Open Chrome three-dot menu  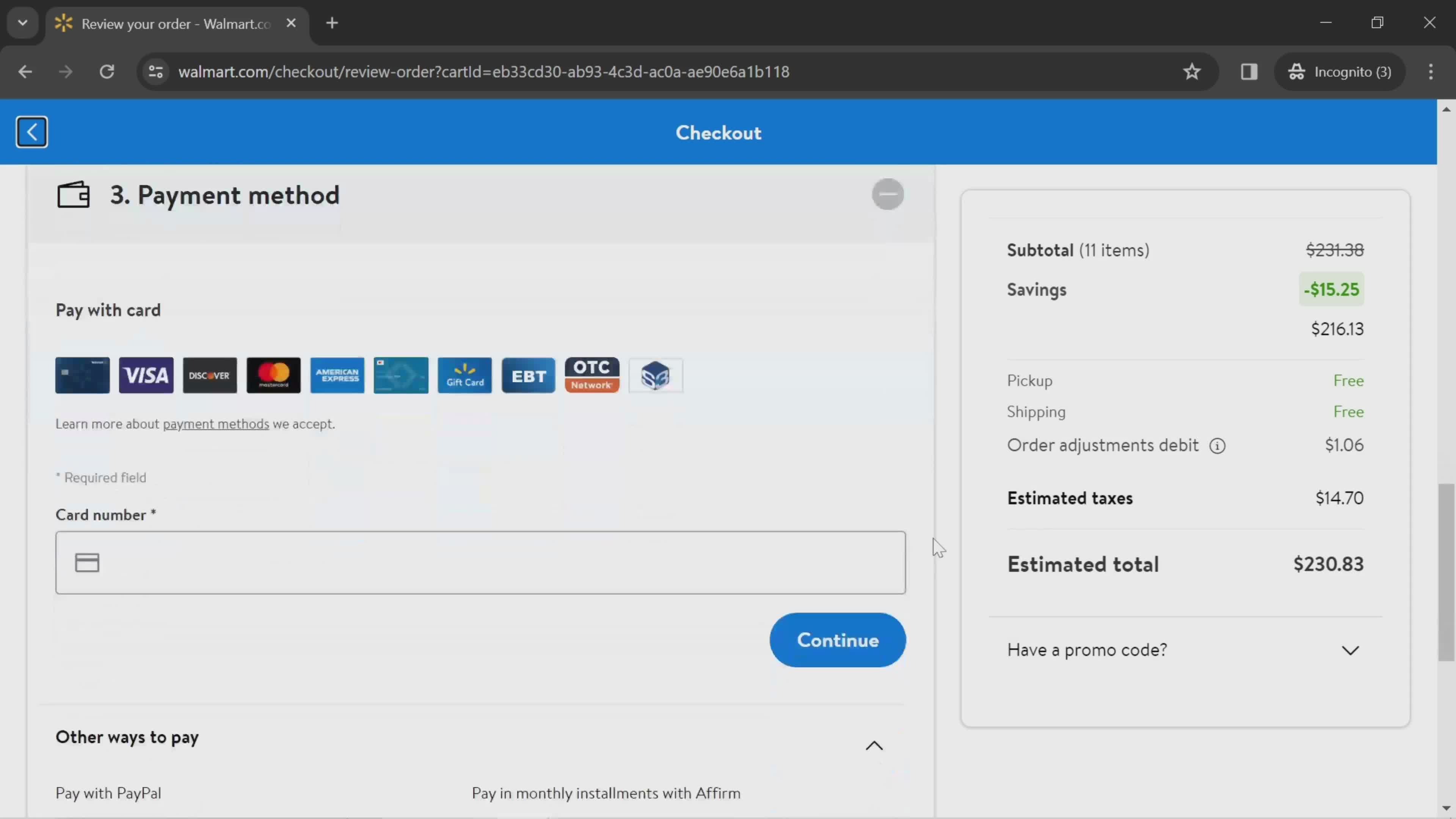click(x=1431, y=72)
